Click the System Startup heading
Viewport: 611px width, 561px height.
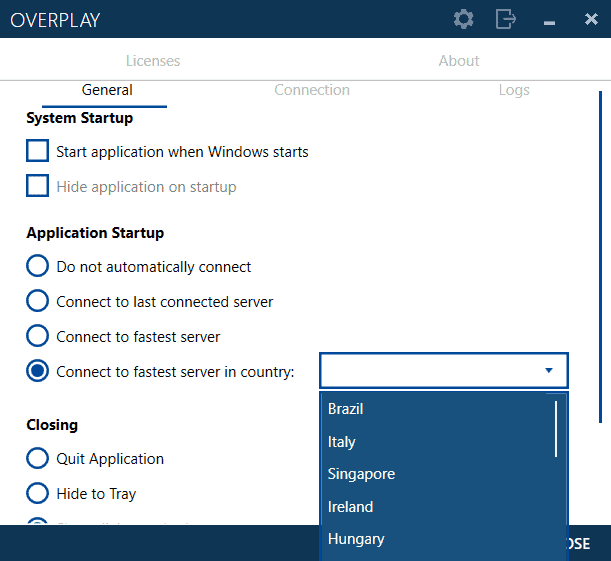click(79, 118)
